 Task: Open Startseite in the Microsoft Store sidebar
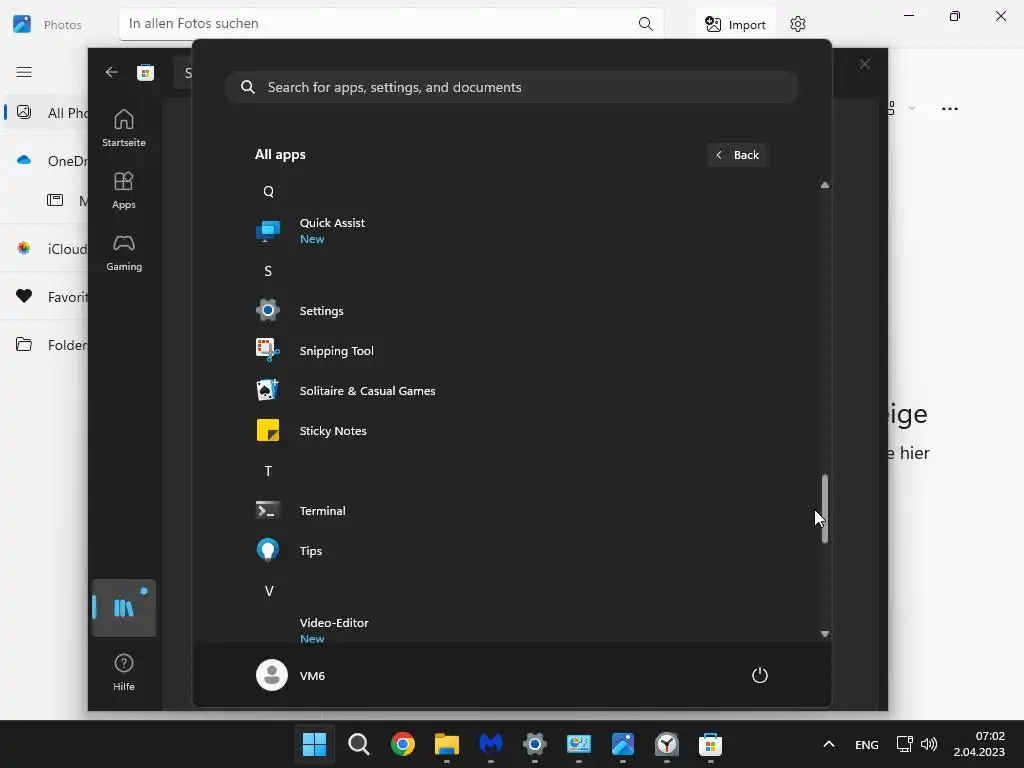(x=123, y=129)
